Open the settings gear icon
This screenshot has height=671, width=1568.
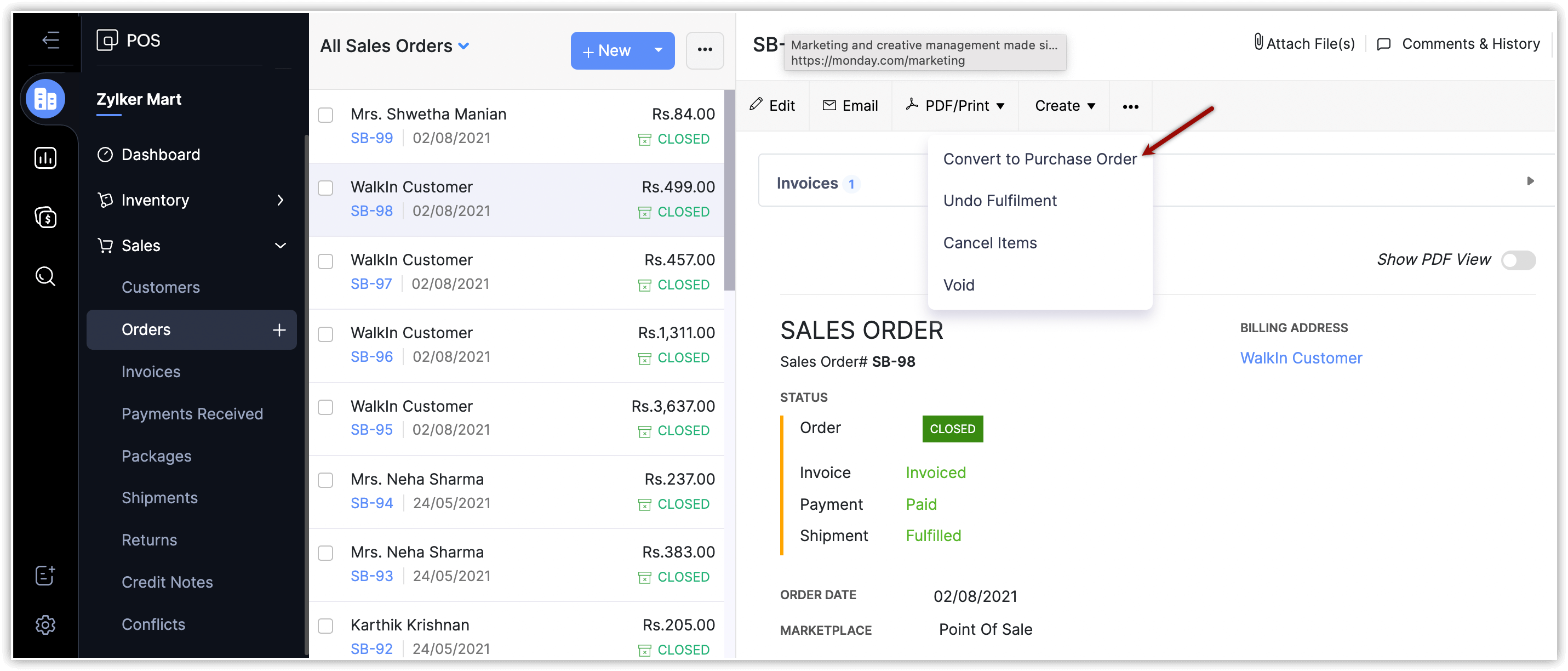coord(45,625)
